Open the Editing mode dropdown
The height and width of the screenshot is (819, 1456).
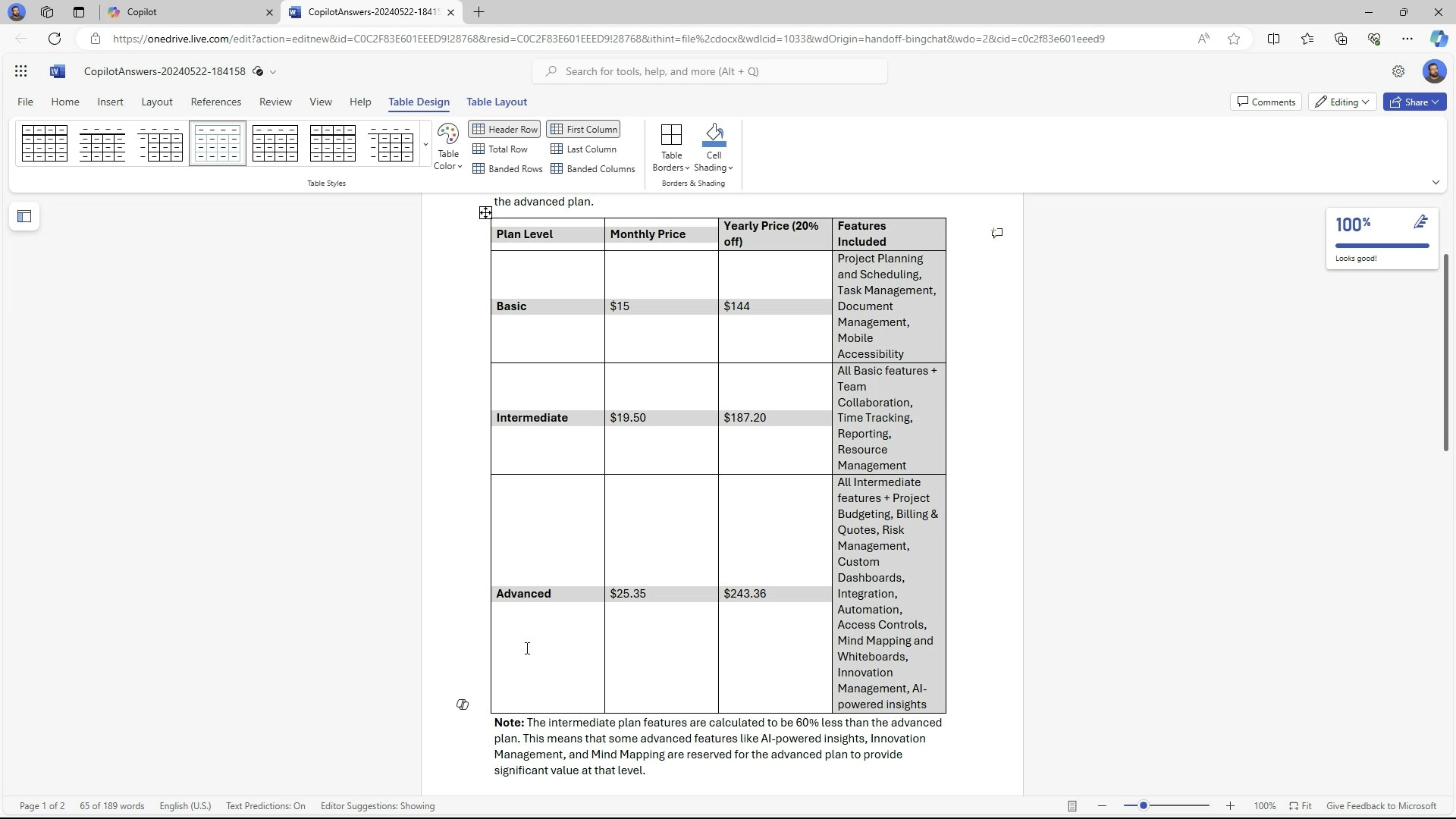coord(1342,102)
